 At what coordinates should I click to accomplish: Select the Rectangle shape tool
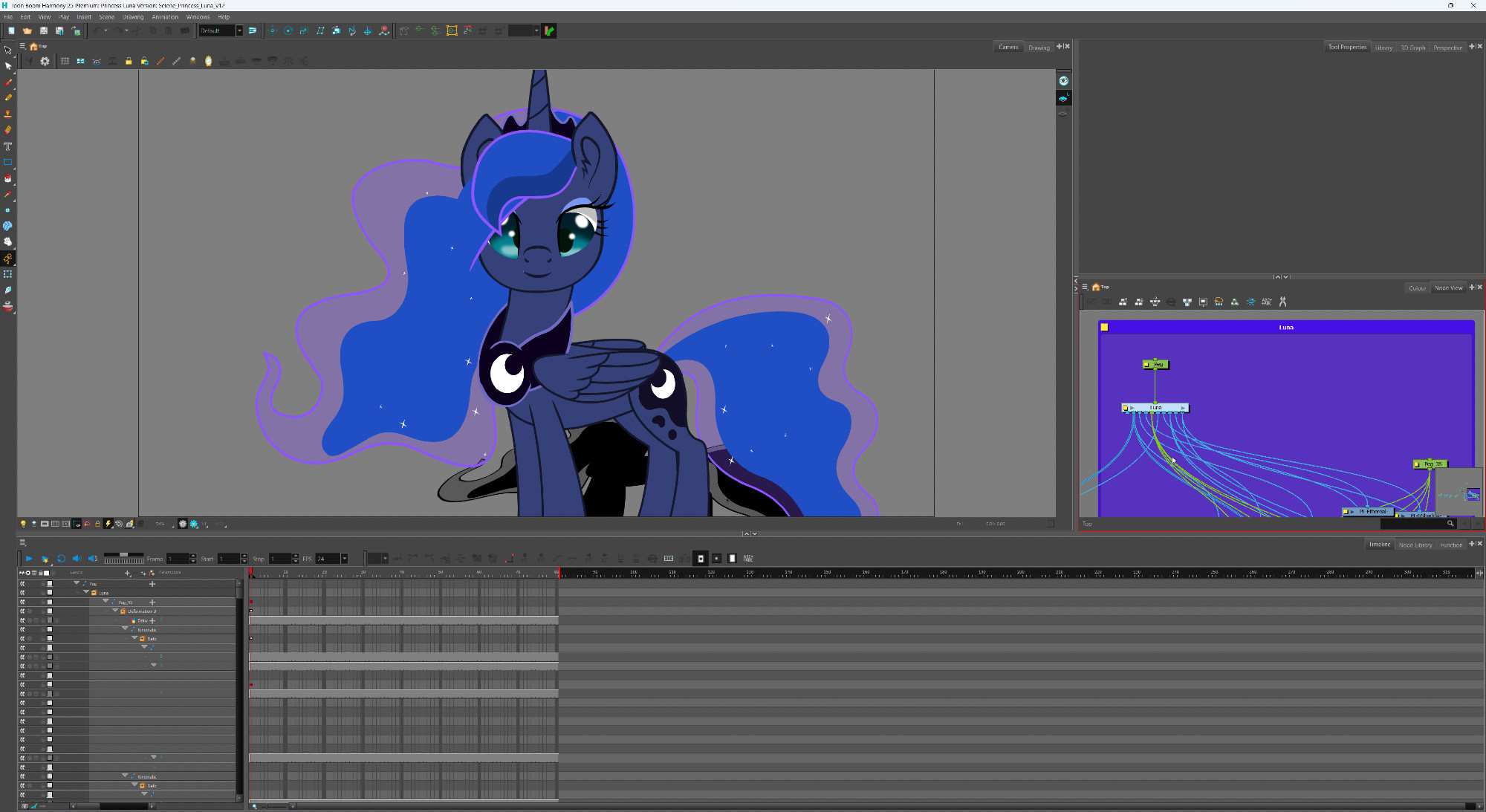pyautogui.click(x=8, y=162)
